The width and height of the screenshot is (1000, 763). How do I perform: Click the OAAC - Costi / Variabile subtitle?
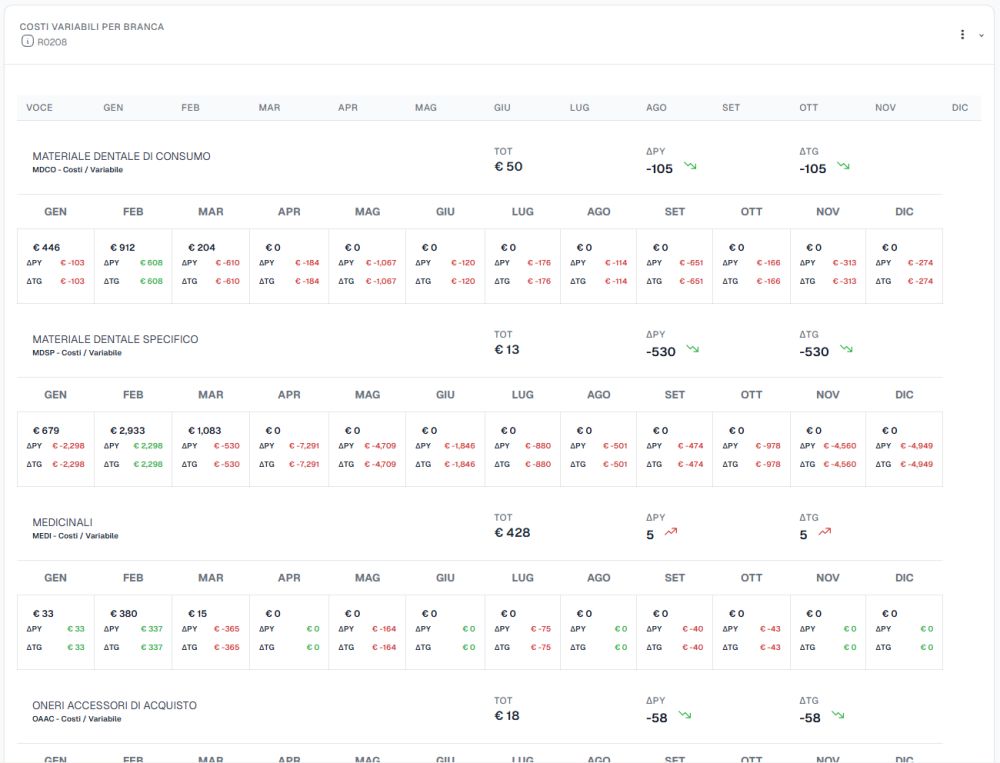click(77, 719)
